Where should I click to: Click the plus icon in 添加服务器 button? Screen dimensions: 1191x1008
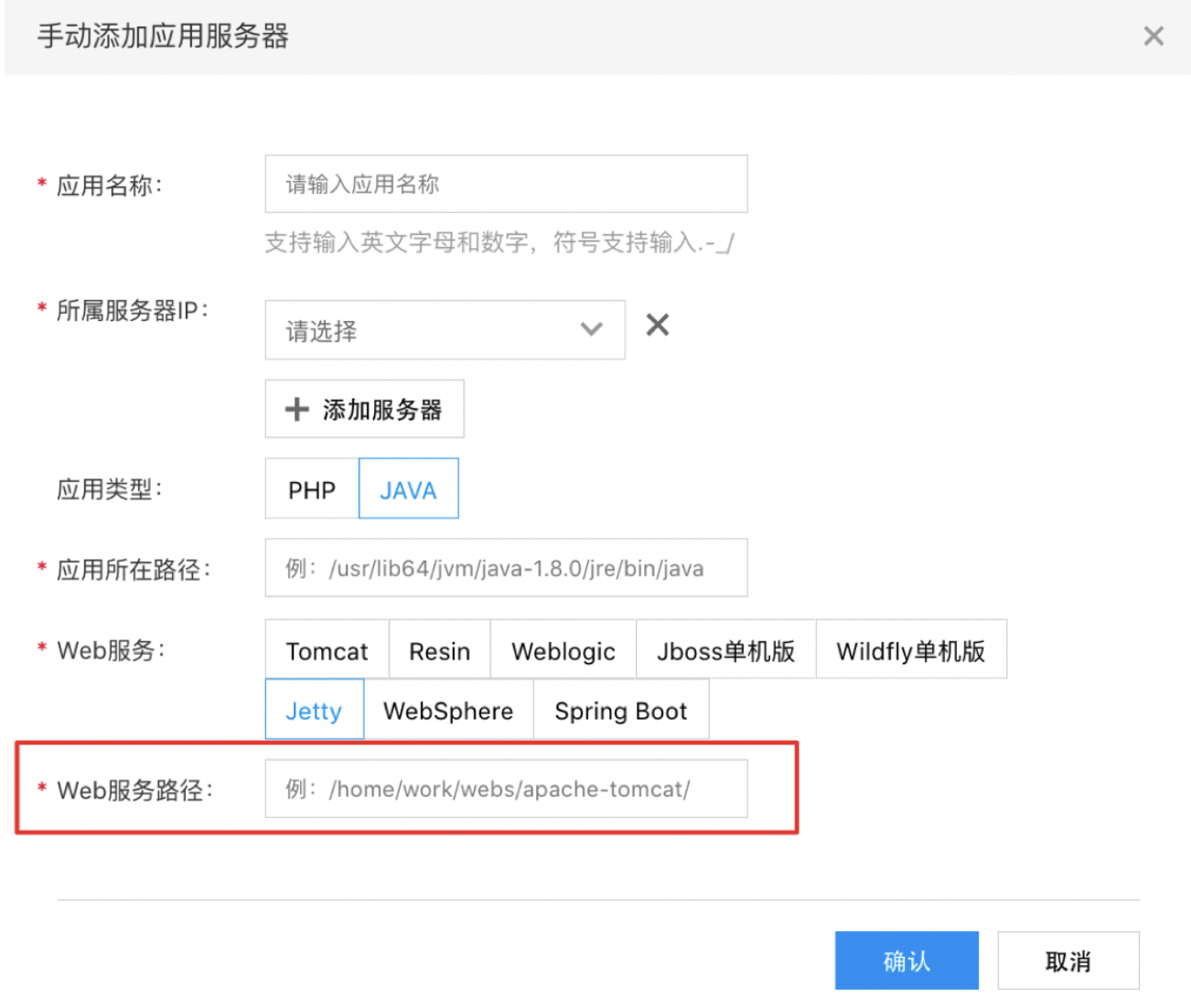click(297, 409)
